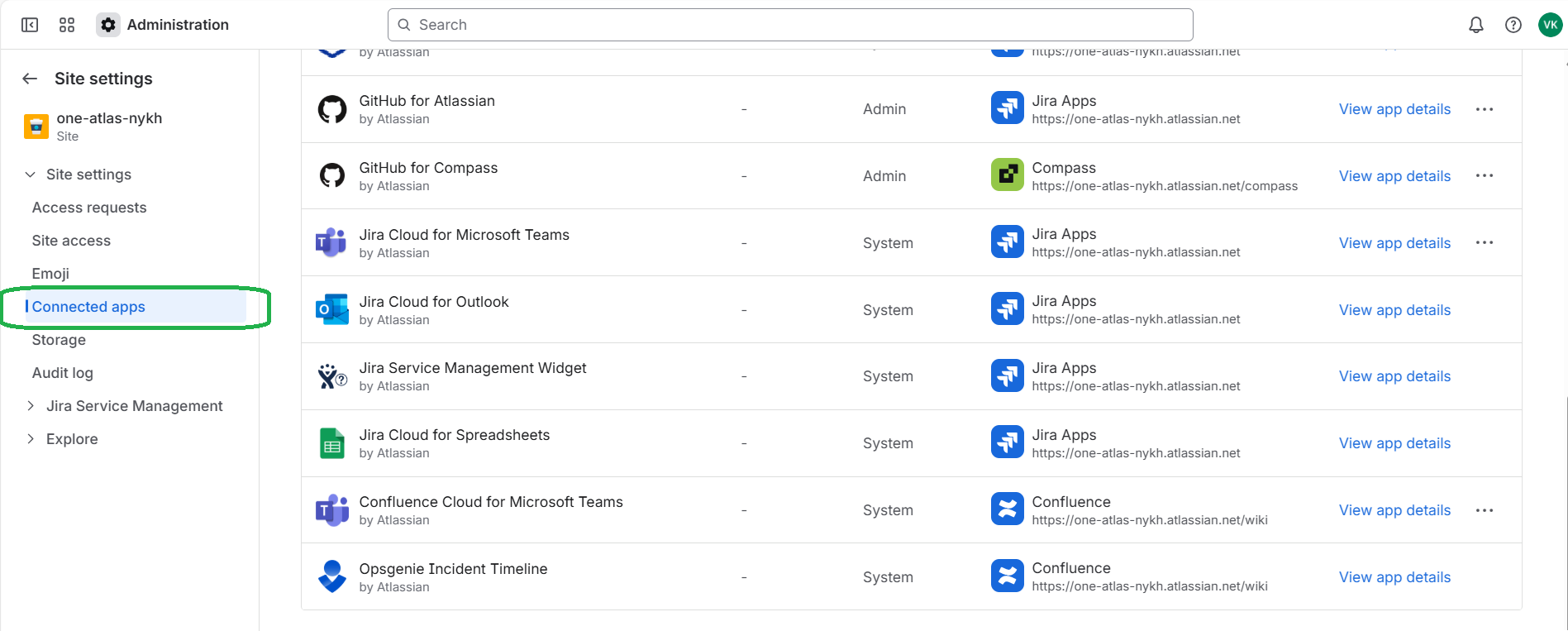View app details for GitHub for Compass
This screenshot has width=1568, height=631.
coord(1394,176)
